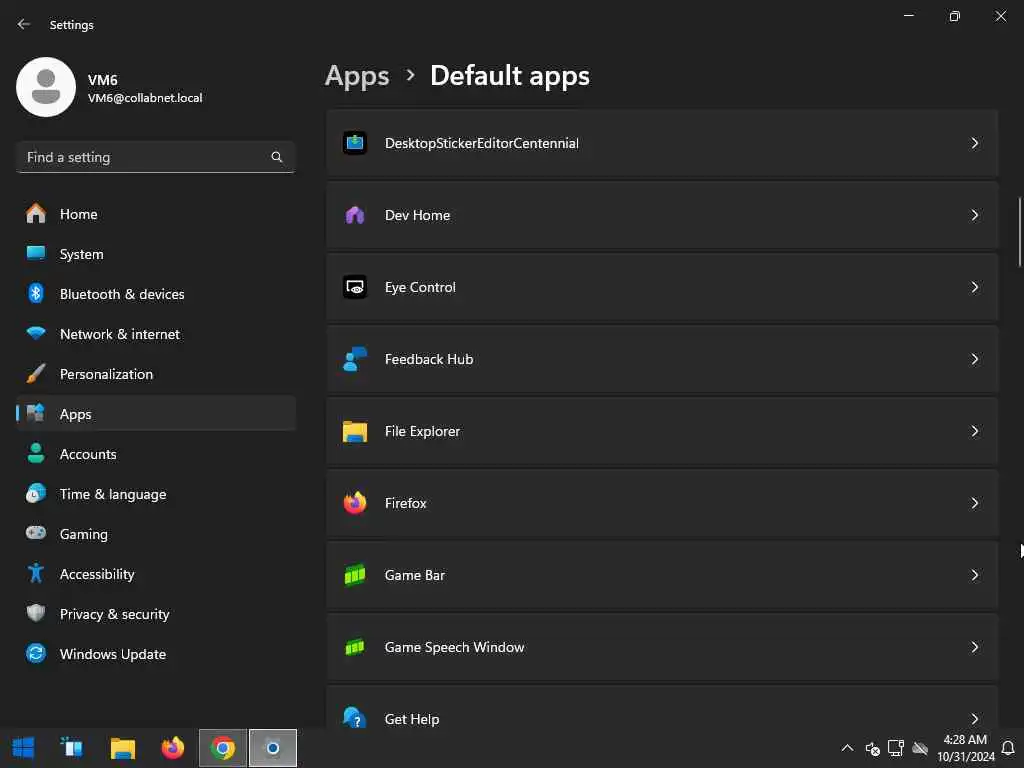Click the Firefox app icon in list

click(354, 503)
